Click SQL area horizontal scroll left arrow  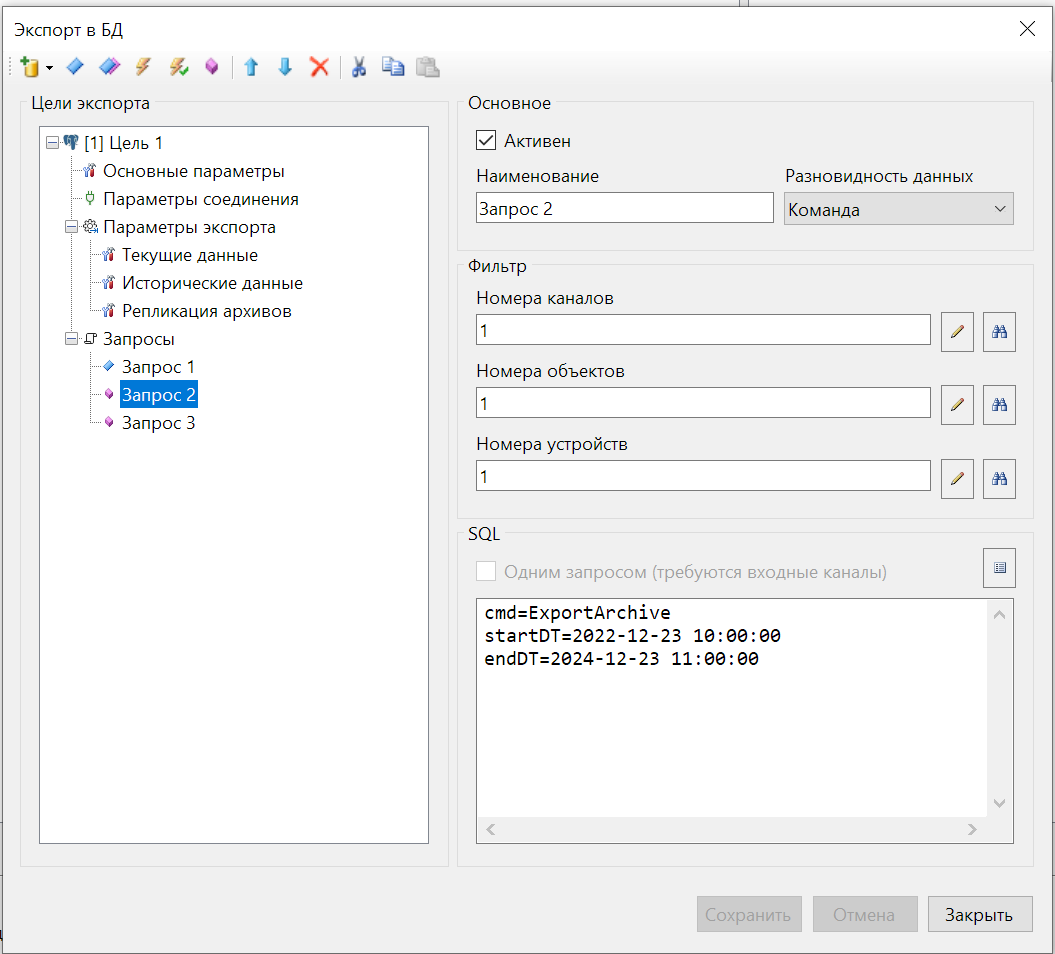point(491,830)
